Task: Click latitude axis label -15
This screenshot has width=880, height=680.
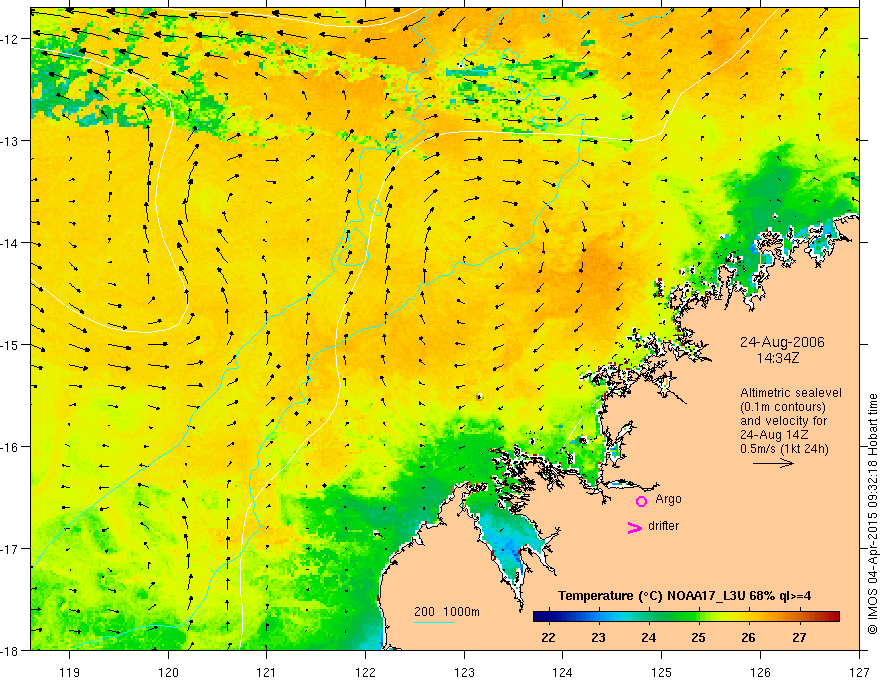Action: point(11,345)
